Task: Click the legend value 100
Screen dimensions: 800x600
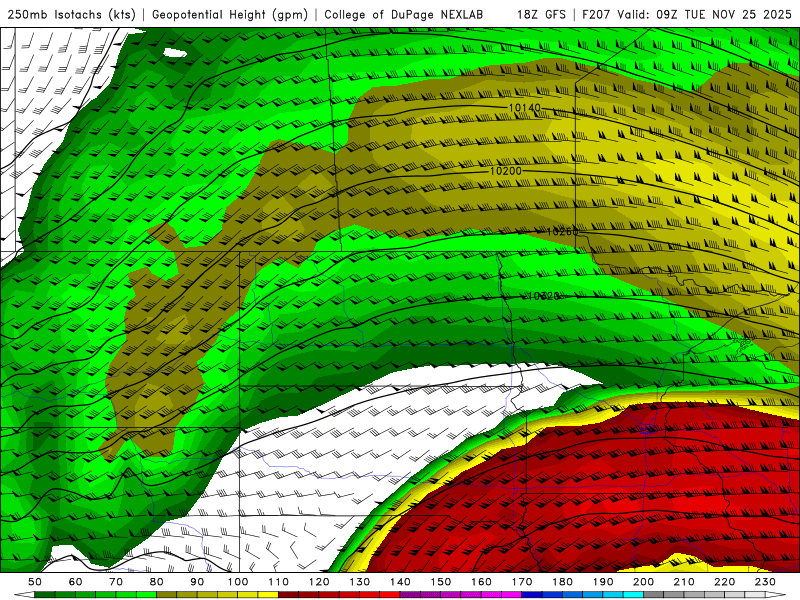Action: [238, 582]
